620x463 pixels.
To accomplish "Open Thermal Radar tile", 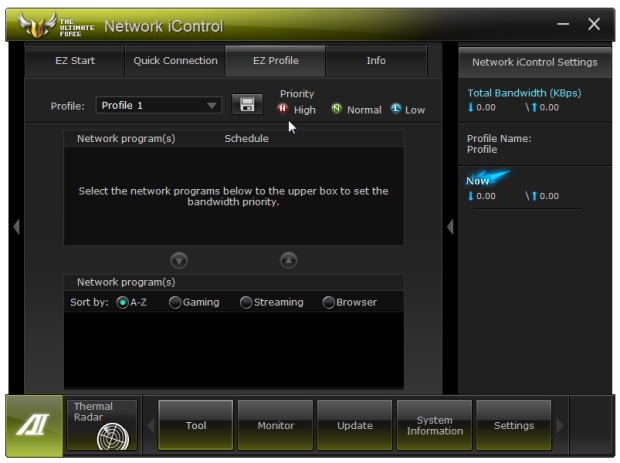I will coord(102,425).
